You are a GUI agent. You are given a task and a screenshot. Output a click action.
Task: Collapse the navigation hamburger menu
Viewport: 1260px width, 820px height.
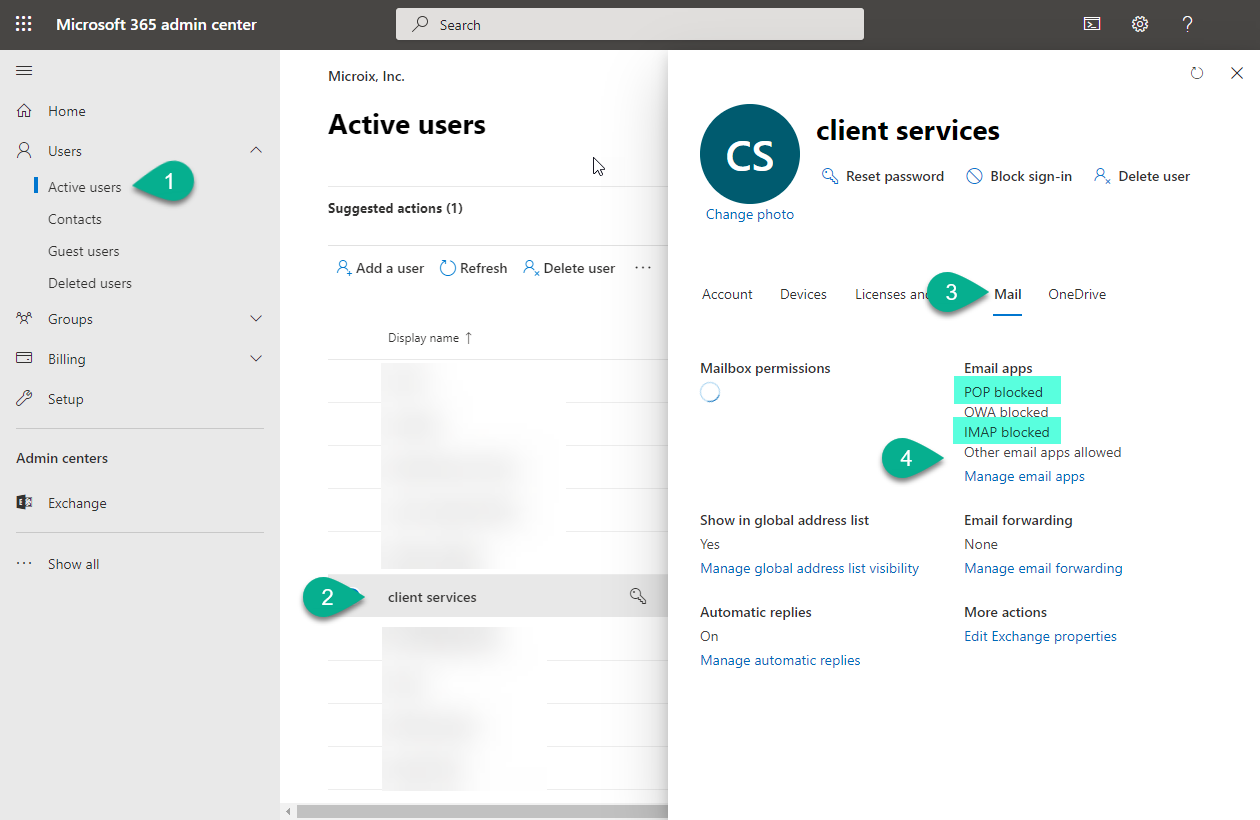[x=24, y=70]
